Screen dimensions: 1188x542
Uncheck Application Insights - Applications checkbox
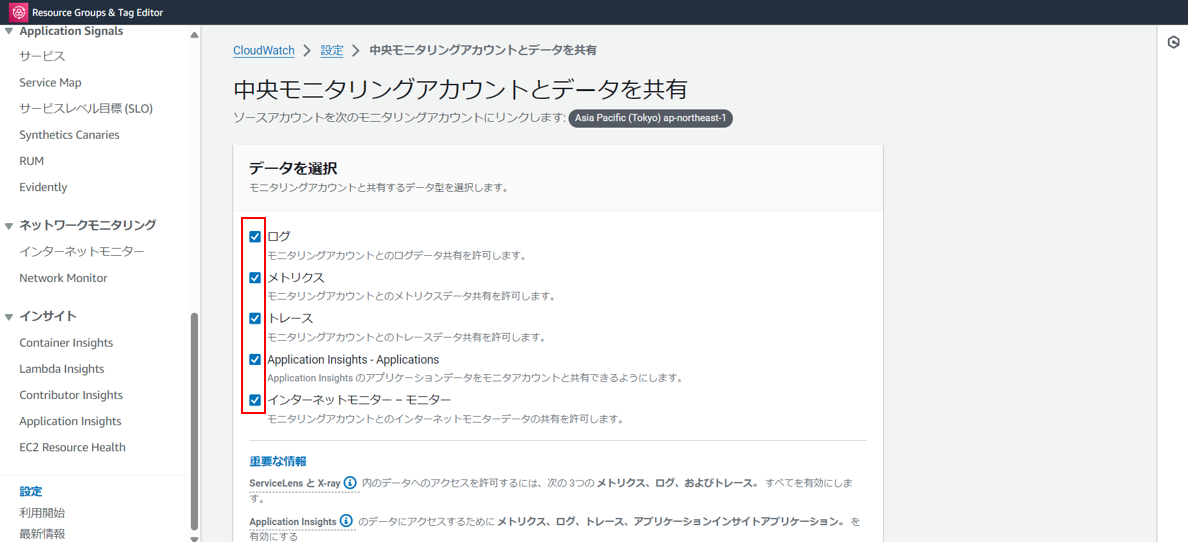pos(255,359)
